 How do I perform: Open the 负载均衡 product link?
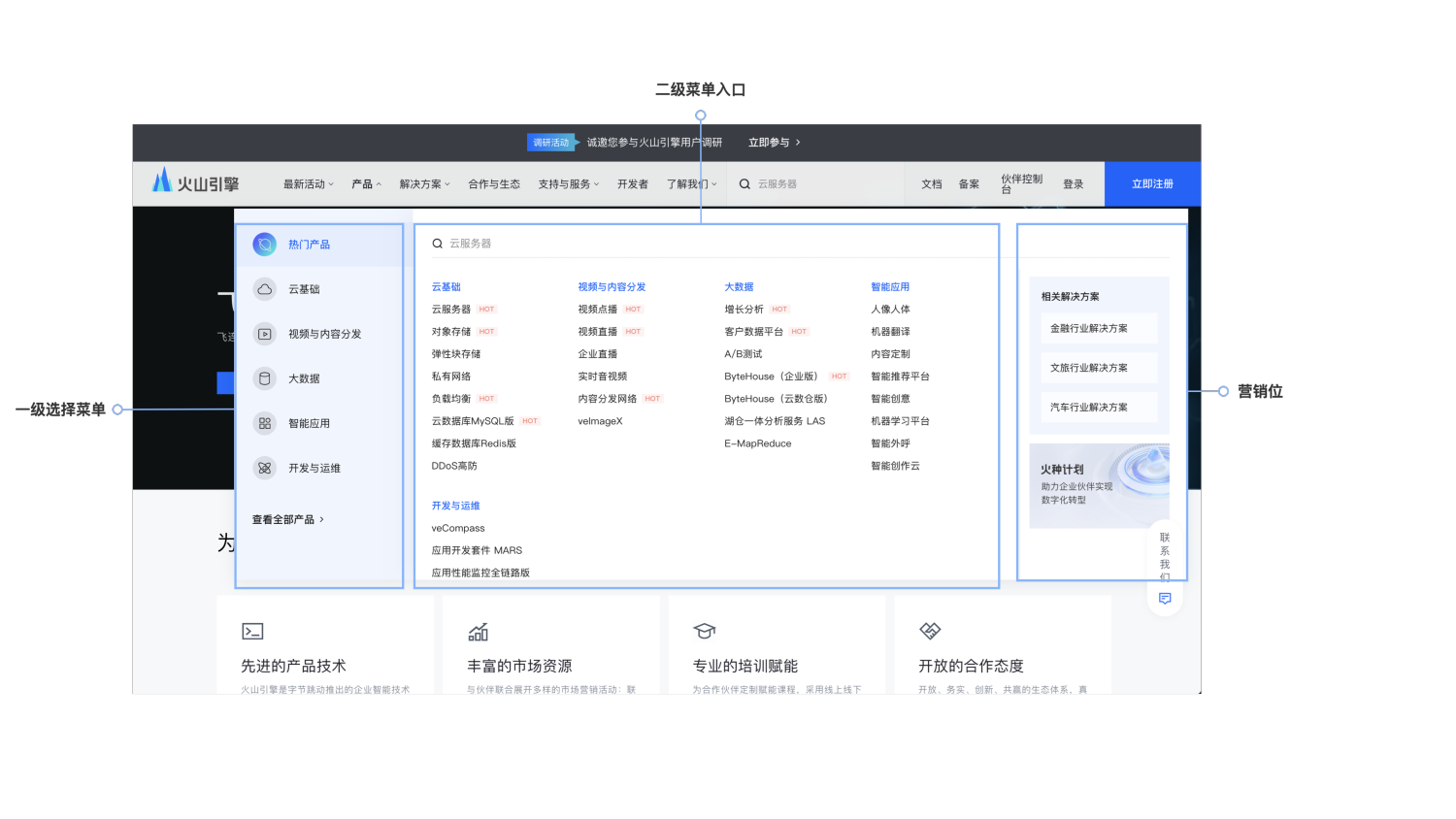tap(451, 399)
